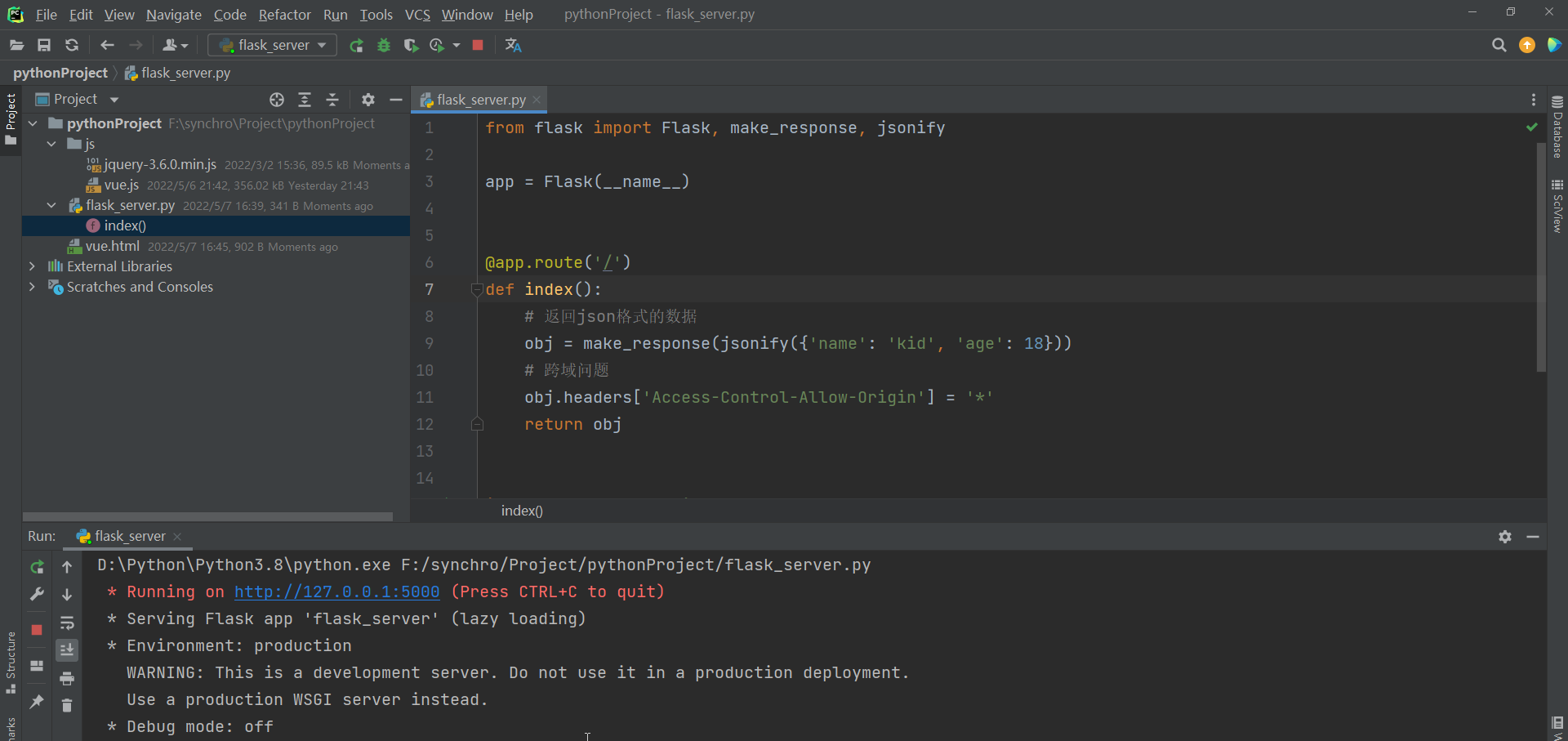This screenshot has height=741, width=1568.
Task: Click the Save All toolbar icon
Action: click(x=44, y=45)
